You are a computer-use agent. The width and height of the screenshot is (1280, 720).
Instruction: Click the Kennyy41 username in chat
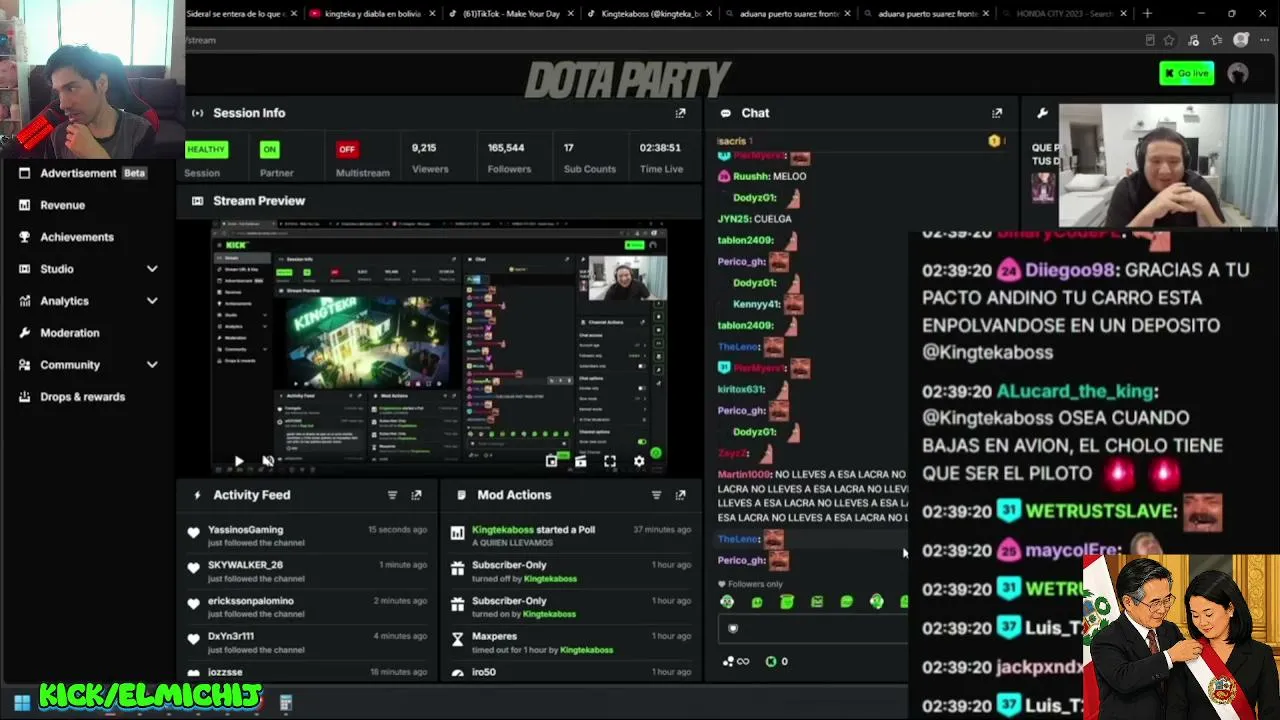point(756,304)
